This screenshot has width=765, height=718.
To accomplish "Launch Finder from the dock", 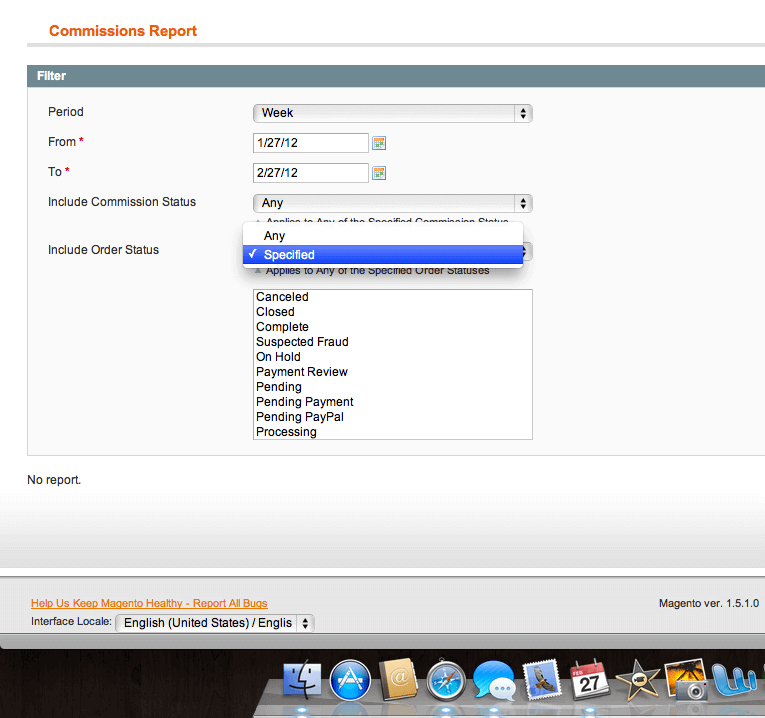I will tap(302, 682).
